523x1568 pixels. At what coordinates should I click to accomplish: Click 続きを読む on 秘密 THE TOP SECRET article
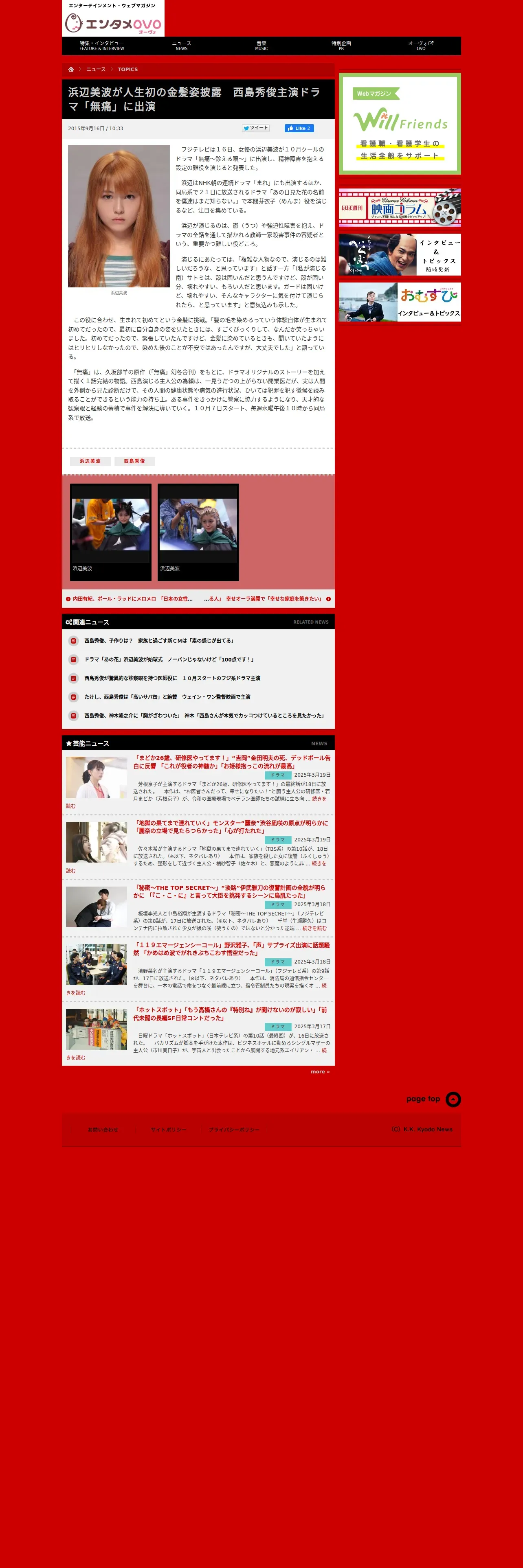coord(314,928)
